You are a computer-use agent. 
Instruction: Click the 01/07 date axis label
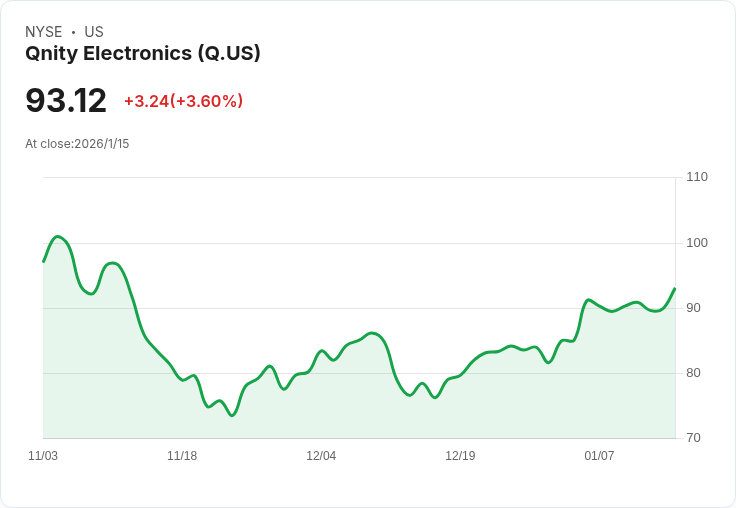pos(599,456)
